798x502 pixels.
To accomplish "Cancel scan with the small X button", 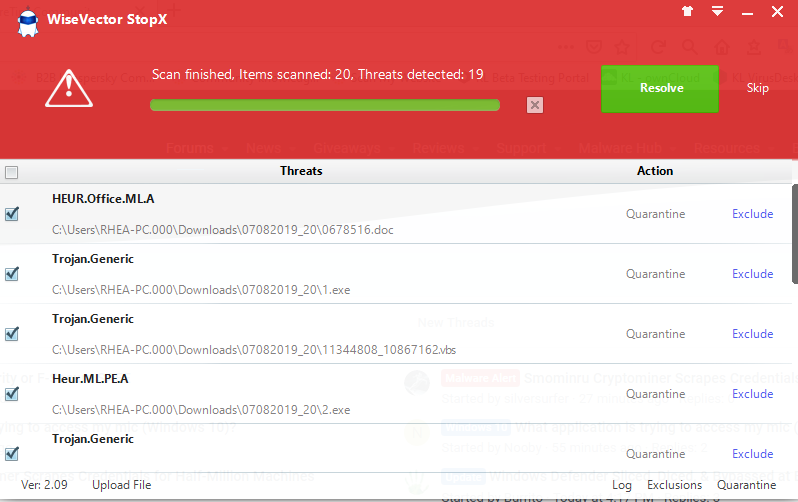I will click(534, 105).
